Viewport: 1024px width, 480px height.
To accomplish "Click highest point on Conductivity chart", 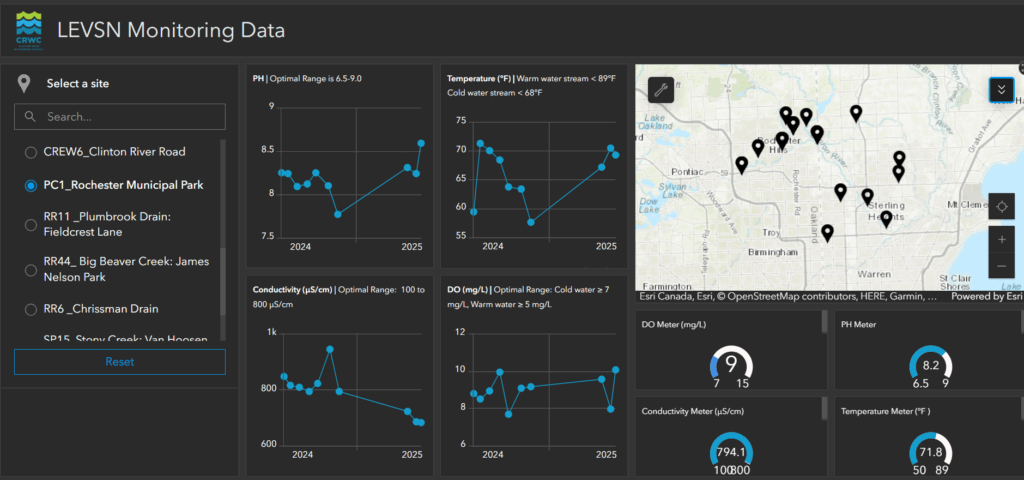I will point(330,349).
